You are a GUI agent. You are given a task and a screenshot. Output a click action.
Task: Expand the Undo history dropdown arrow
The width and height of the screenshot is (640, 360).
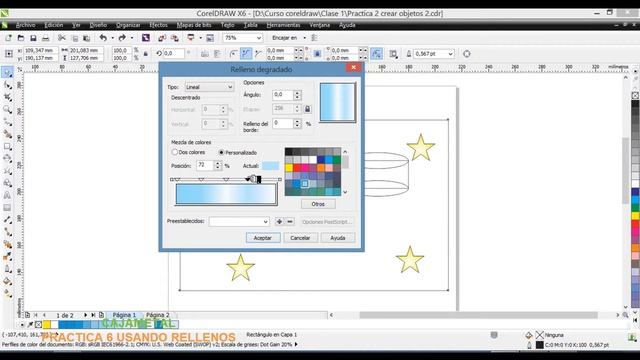[x=112, y=38]
